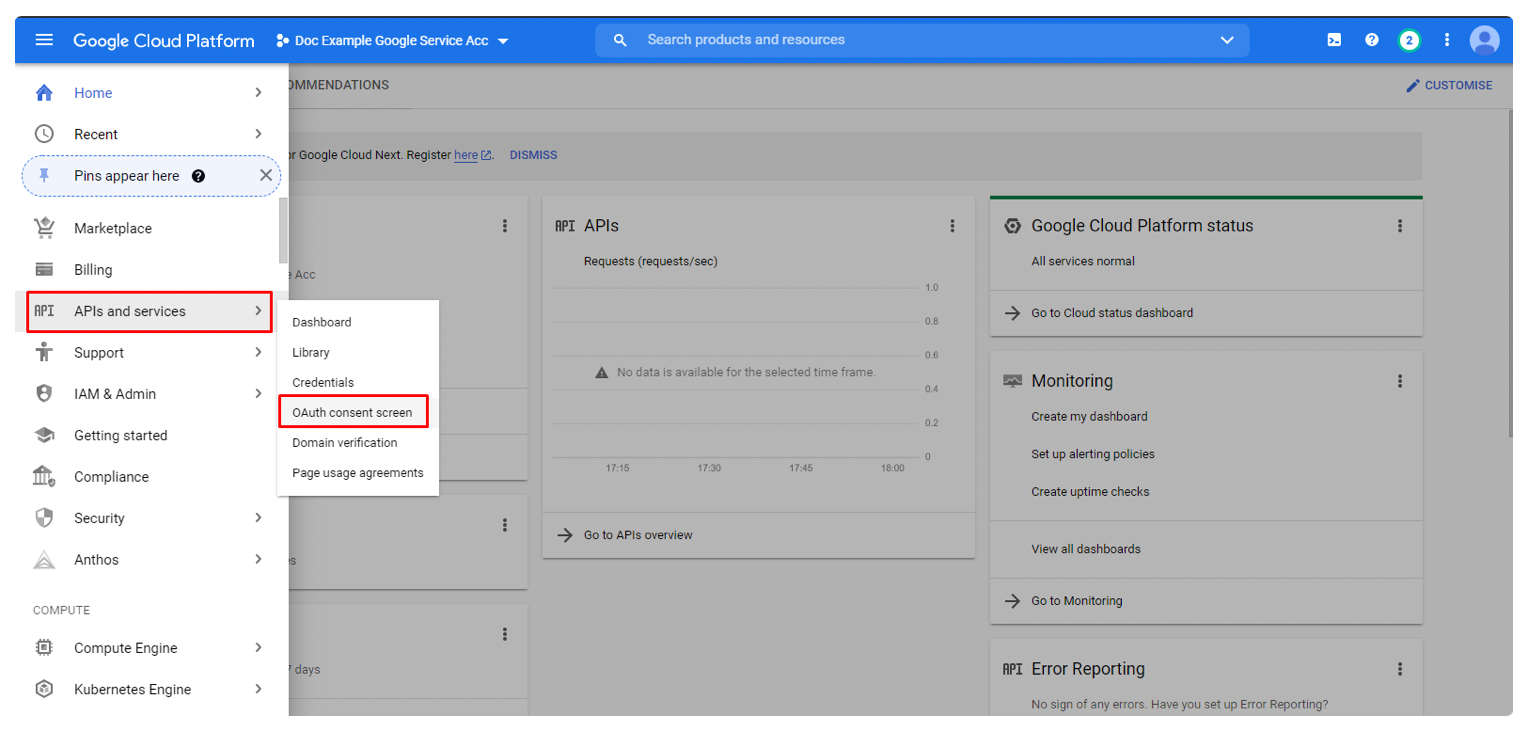1534x742 pixels.
Task: Select Page usage agreements submenu item
Action: (358, 472)
